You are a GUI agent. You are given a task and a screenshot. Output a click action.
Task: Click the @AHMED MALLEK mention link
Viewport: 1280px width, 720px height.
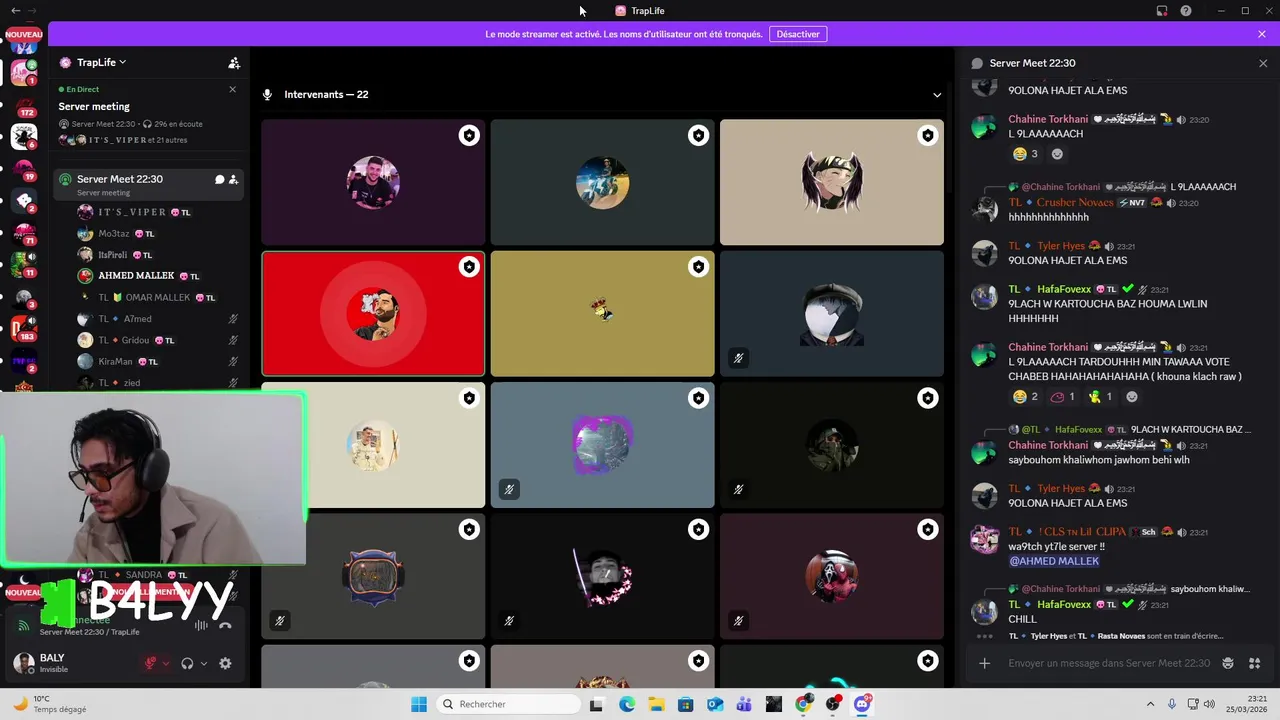tap(1054, 561)
